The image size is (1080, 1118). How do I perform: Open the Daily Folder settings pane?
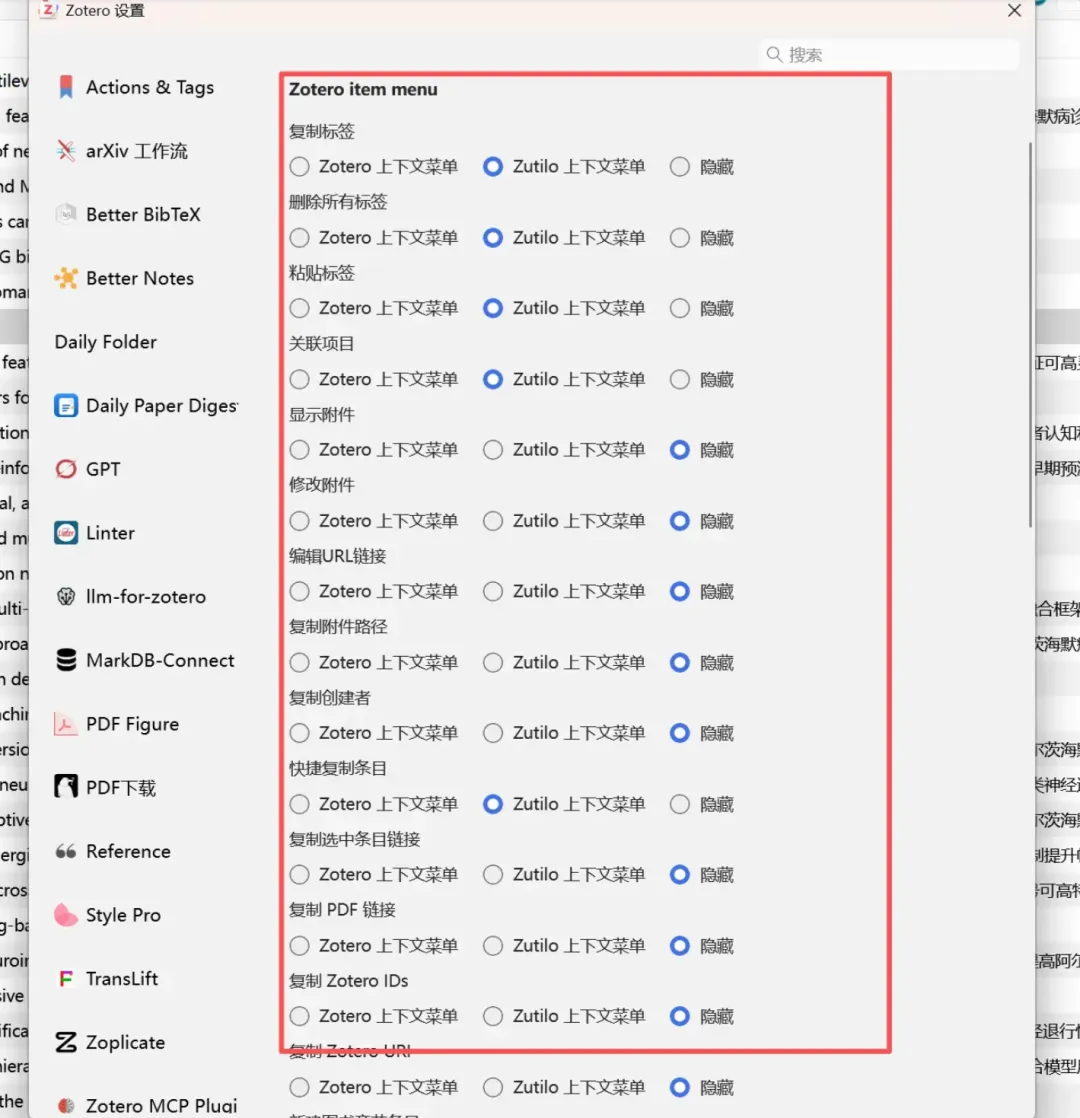click(106, 342)
